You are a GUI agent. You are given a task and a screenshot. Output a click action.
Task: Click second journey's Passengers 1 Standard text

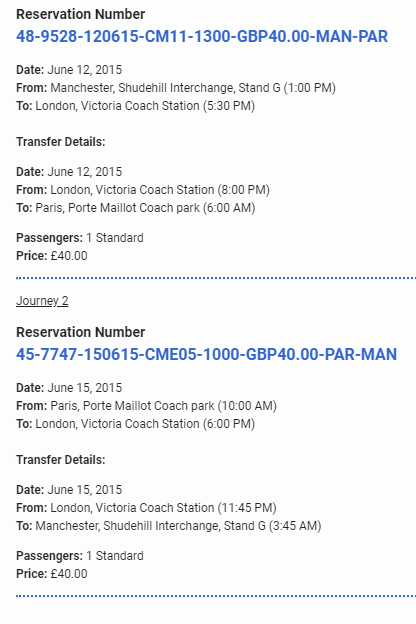tap(80, 556)
